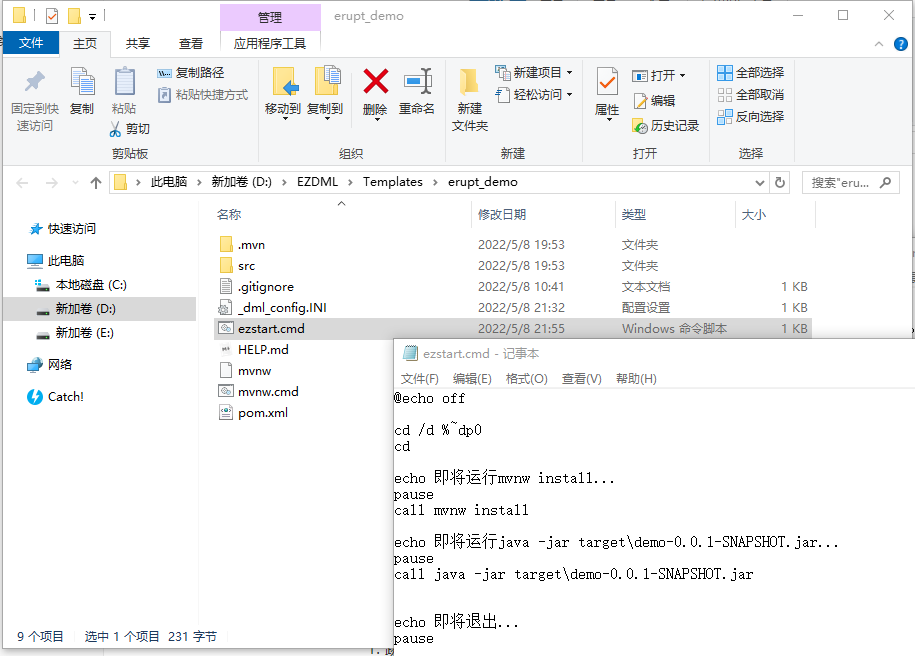
Task: Click the Properties (属性) checkmark icon
Action: click(607, 82)
